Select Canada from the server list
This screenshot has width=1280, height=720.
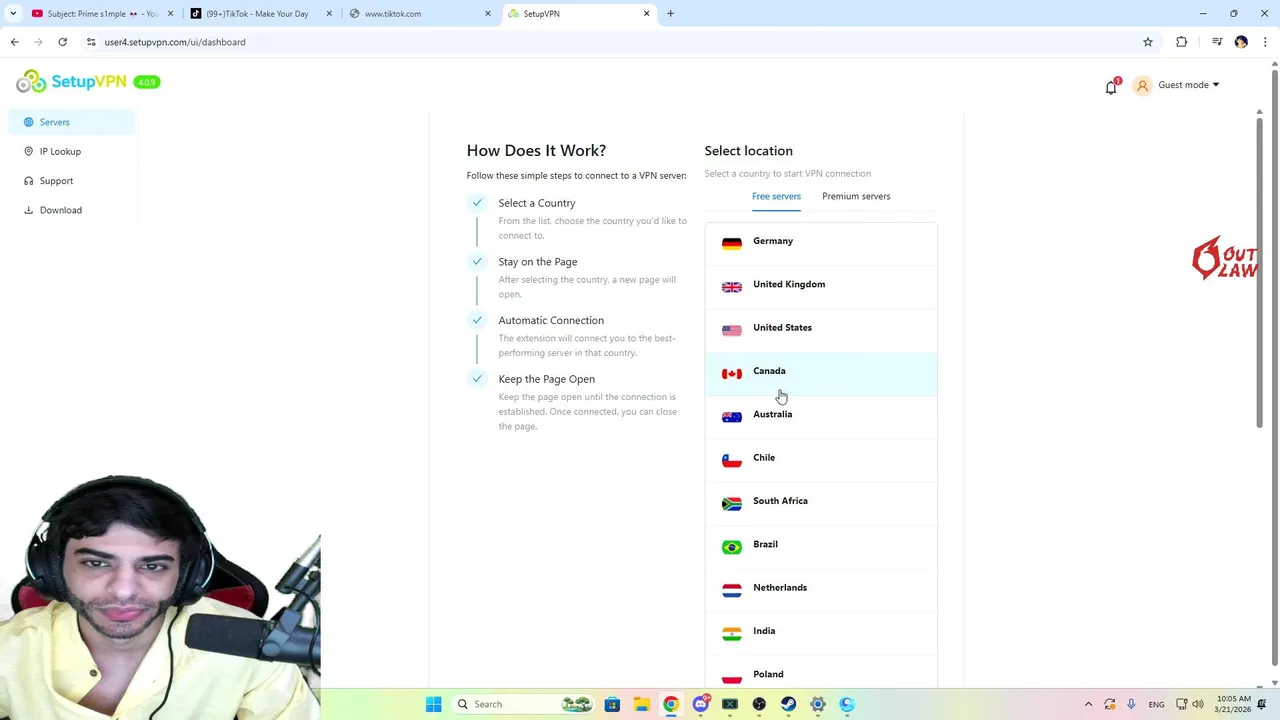click(x=821, y=372)
